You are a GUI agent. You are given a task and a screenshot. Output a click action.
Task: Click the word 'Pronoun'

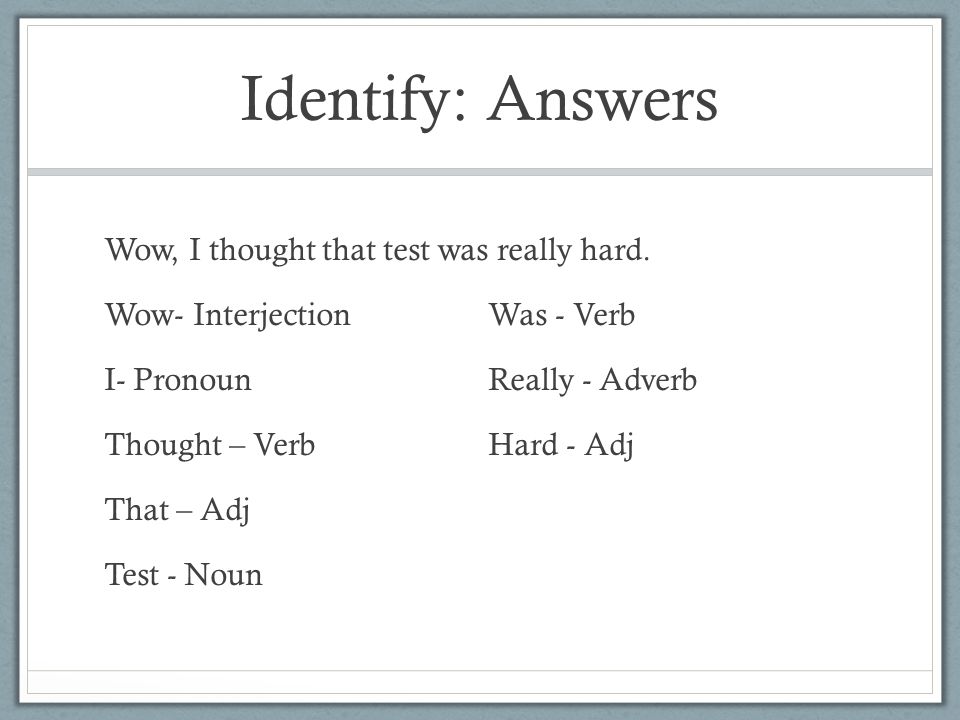[192, 380]
